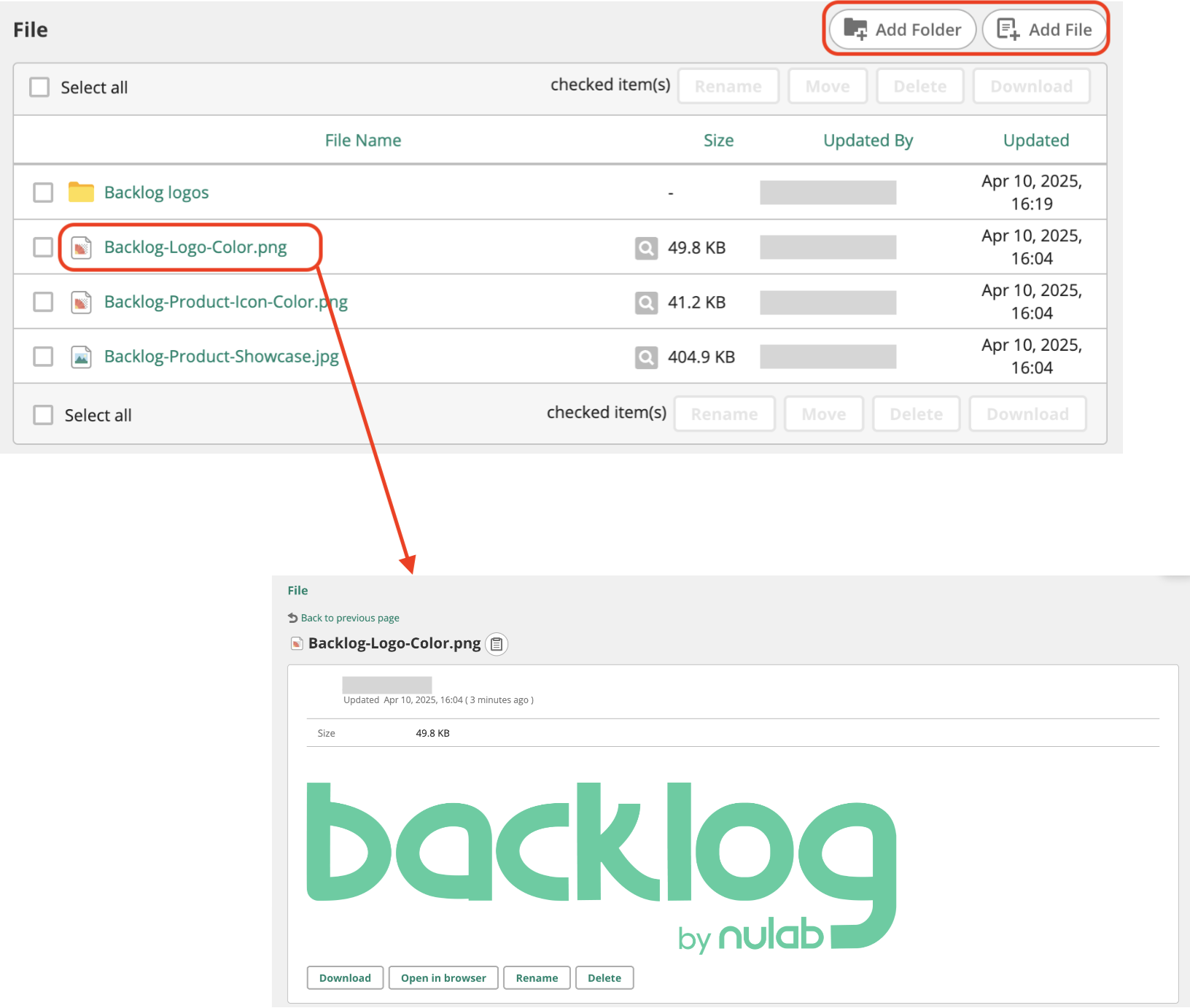Click the Updated date in Backlog-Product-Showcase.jpg row
The height and width of the screenshot is (1008, 1190).
(x=1032, y=357)
